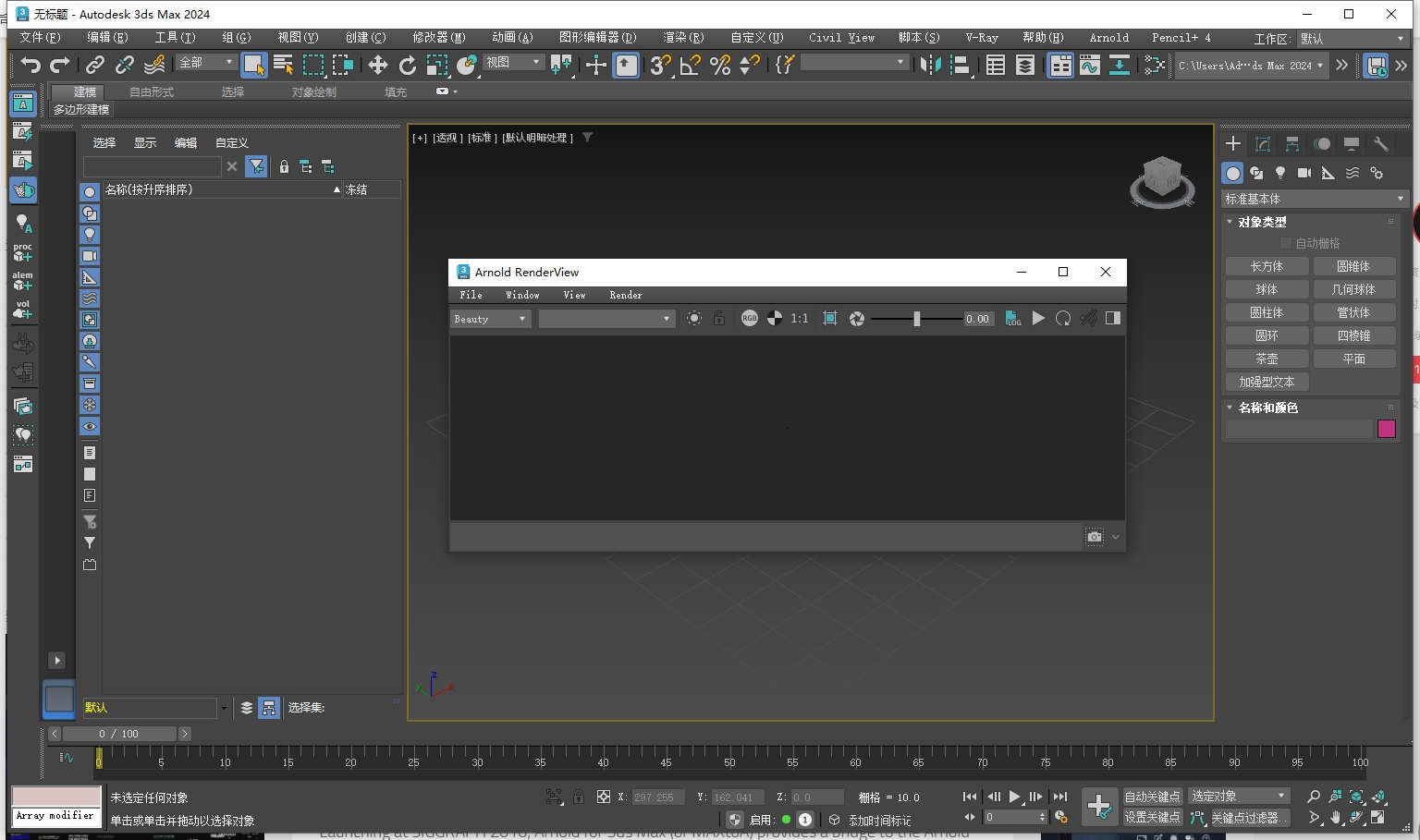Image resolution: width=1420 pixels, height=840 pixels.
Task: Open the Beauty AOV dropdown
Action: click(x=491, y=319)
